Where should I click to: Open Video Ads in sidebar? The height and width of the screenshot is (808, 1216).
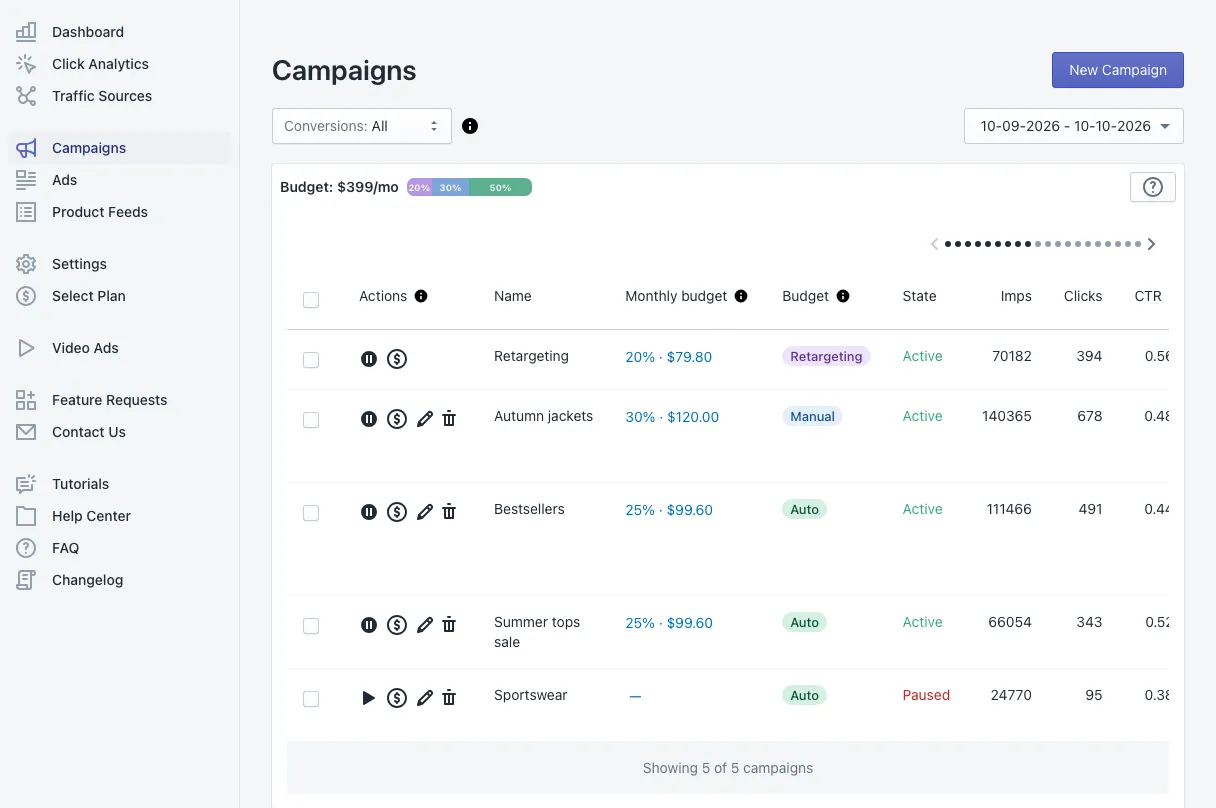tap(119, 348)
